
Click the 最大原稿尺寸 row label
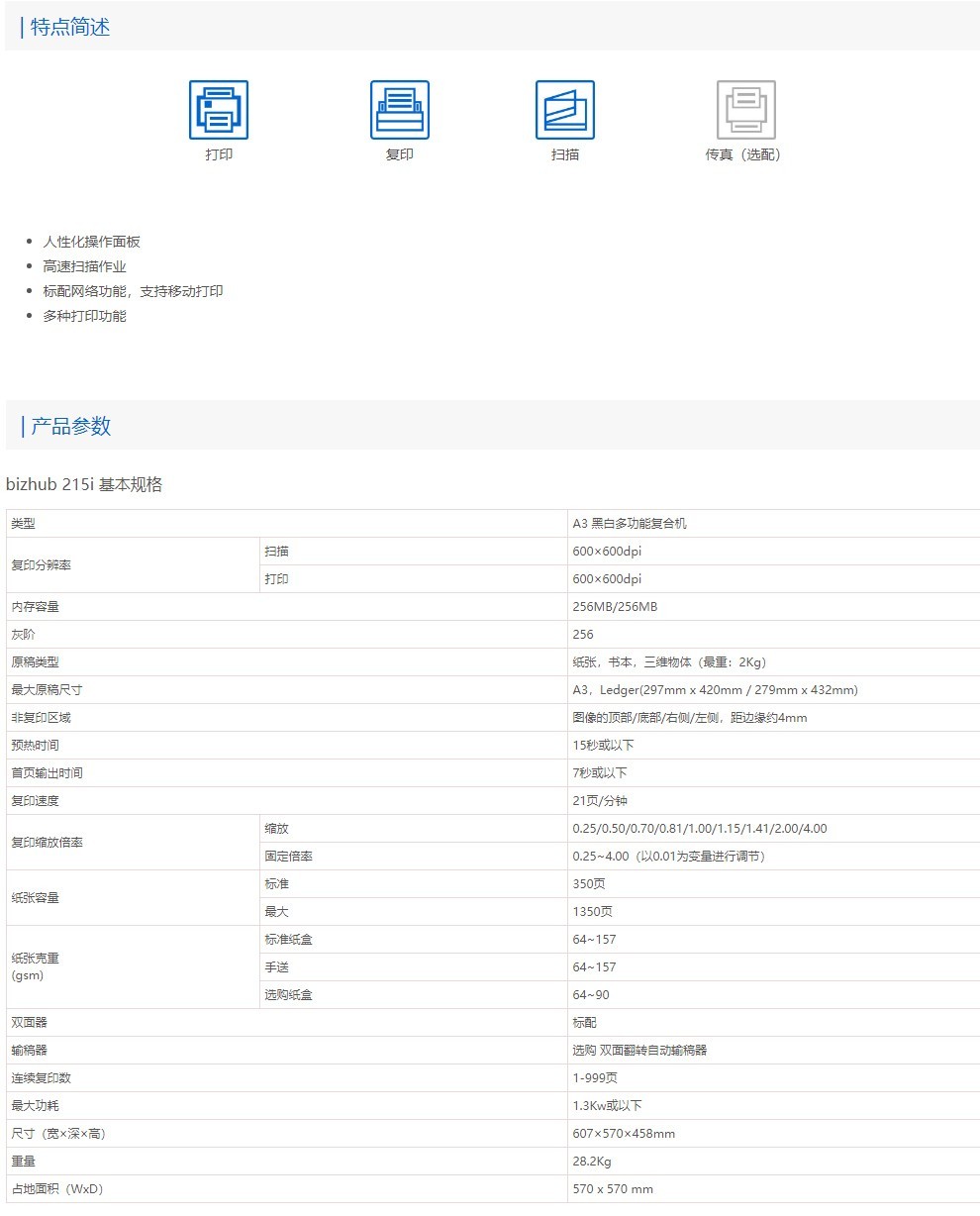click(x=47, y=690)
